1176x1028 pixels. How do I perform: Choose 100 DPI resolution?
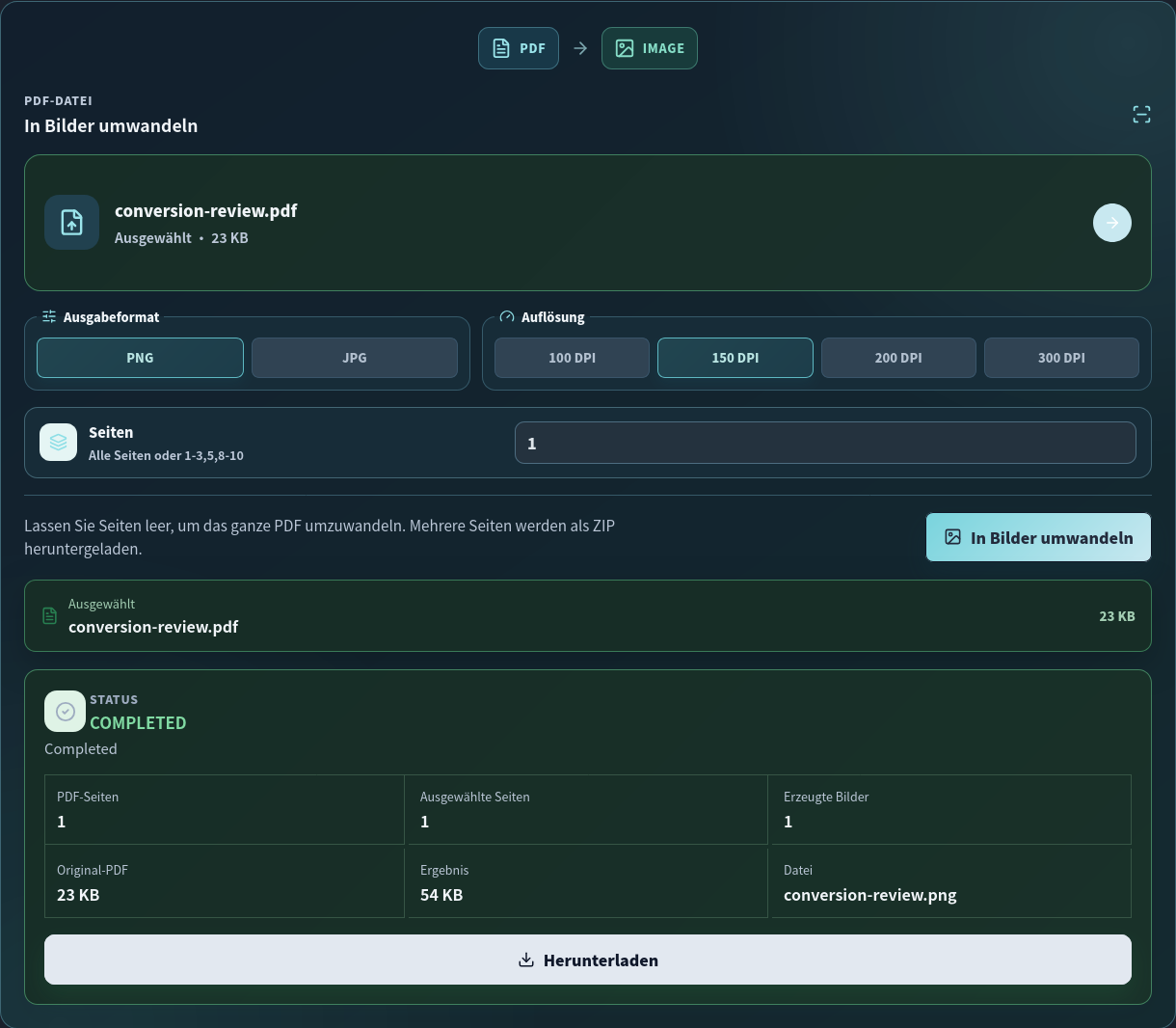[x=572, y=358]
